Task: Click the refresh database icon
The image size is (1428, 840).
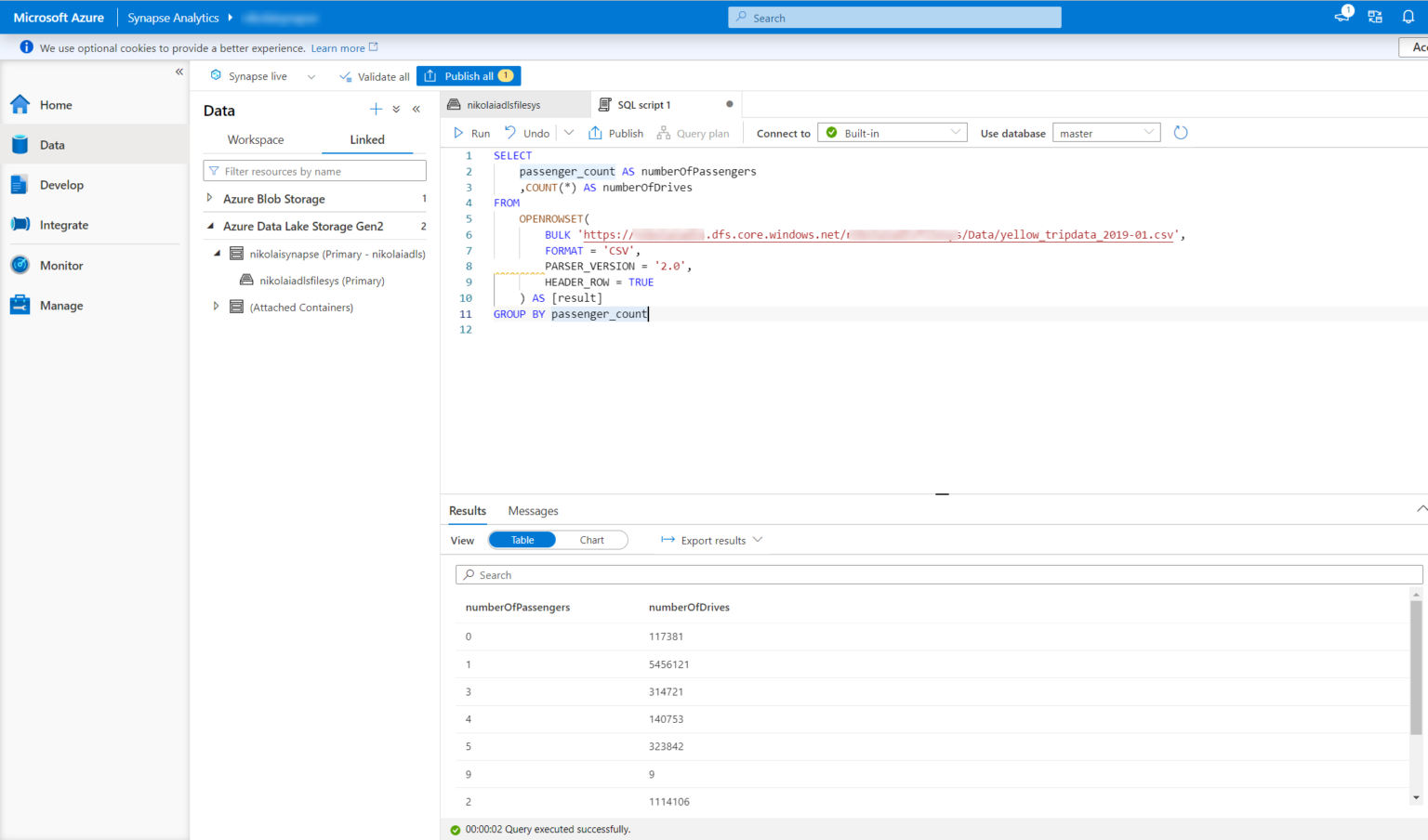Action: point(1181,133)
